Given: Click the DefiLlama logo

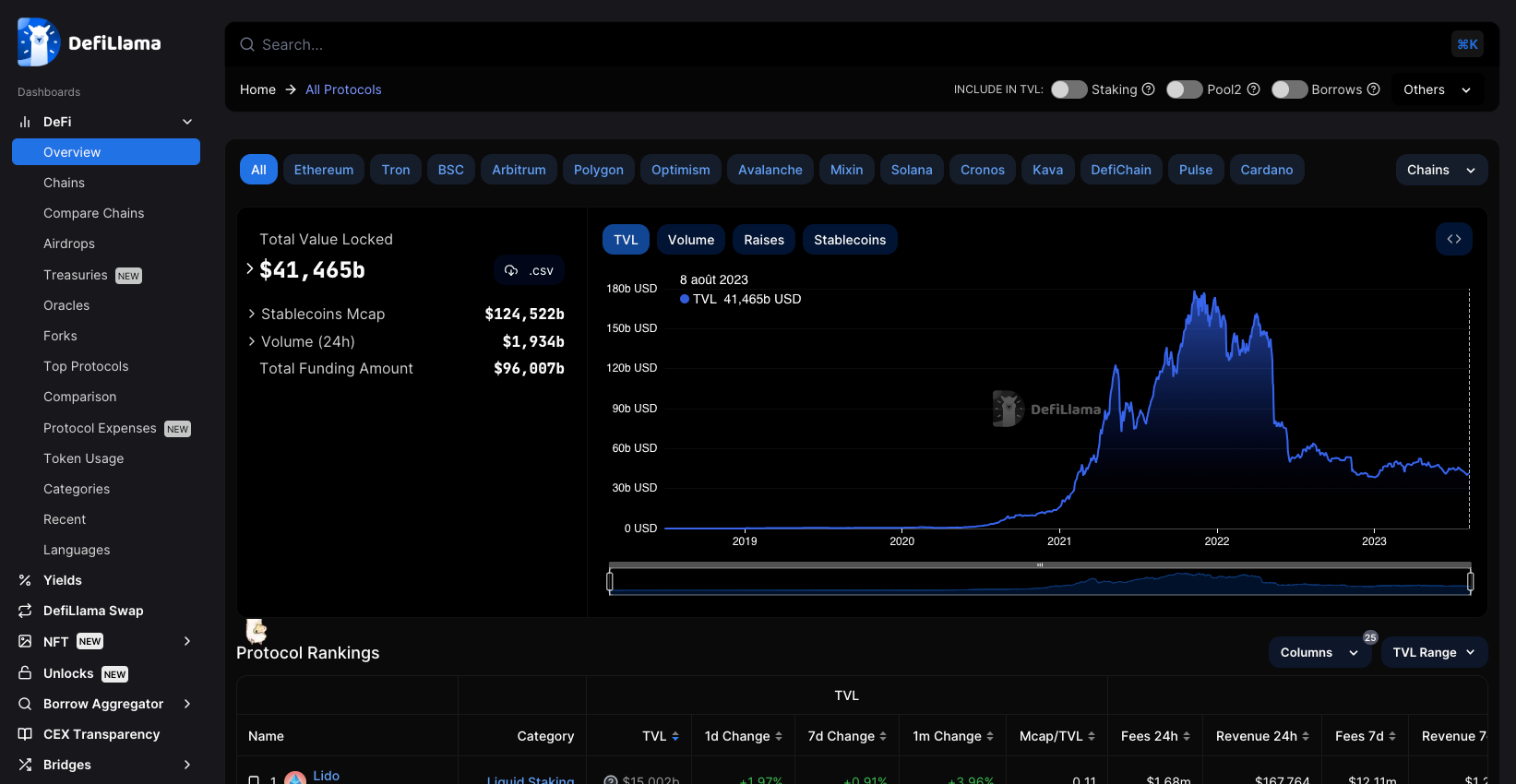Looking at the screenshot, I should click(x=89, y=42).
